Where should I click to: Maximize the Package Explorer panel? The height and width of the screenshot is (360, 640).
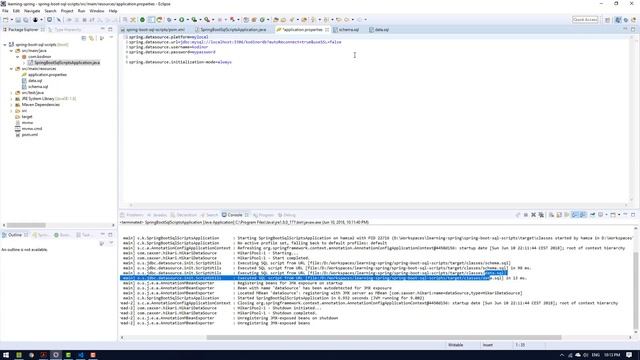[110, 29]
